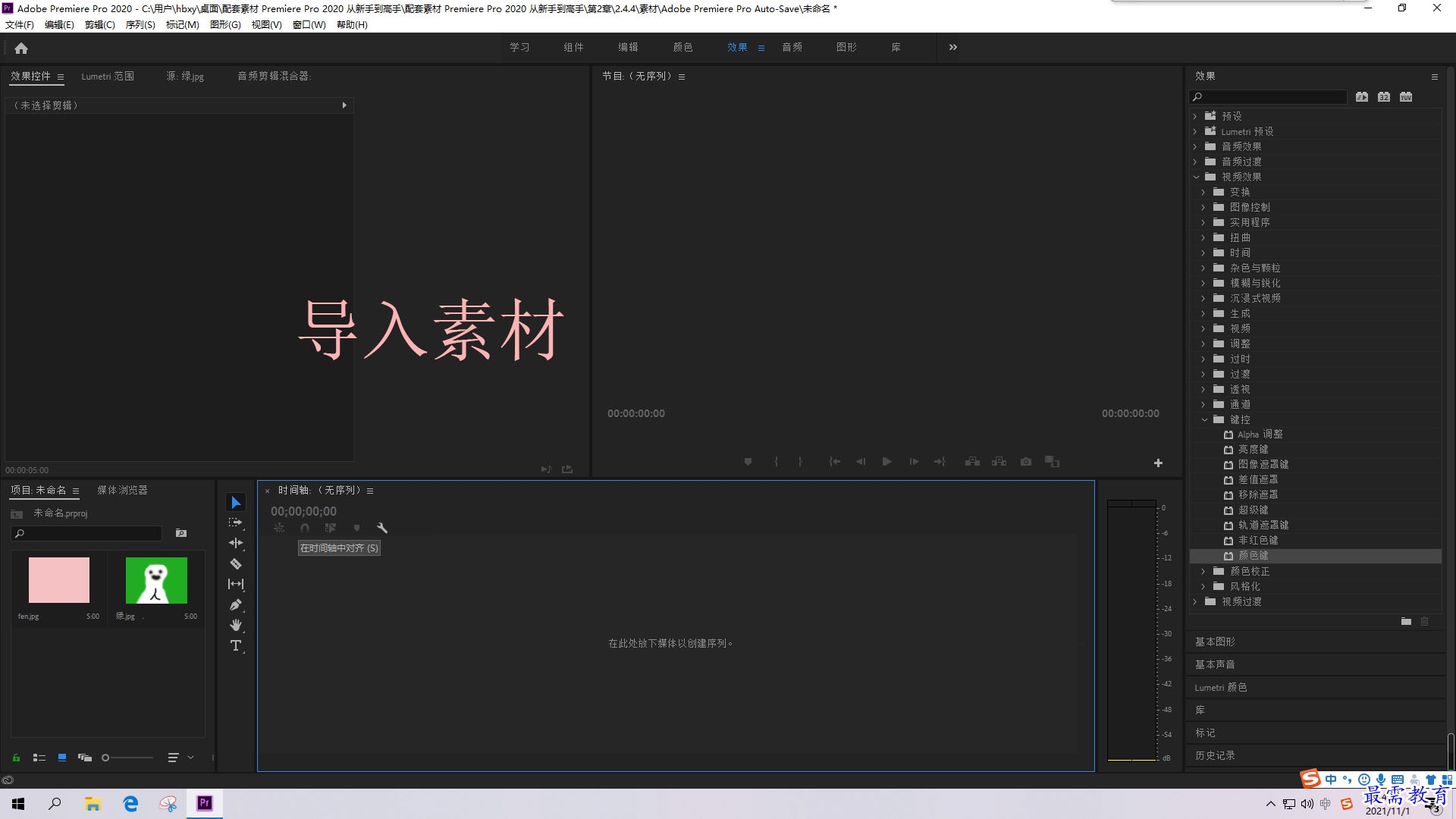1456x819 pixels.
Task: Click Add Marker in Program monitor
Action: (x=748, y=462)
